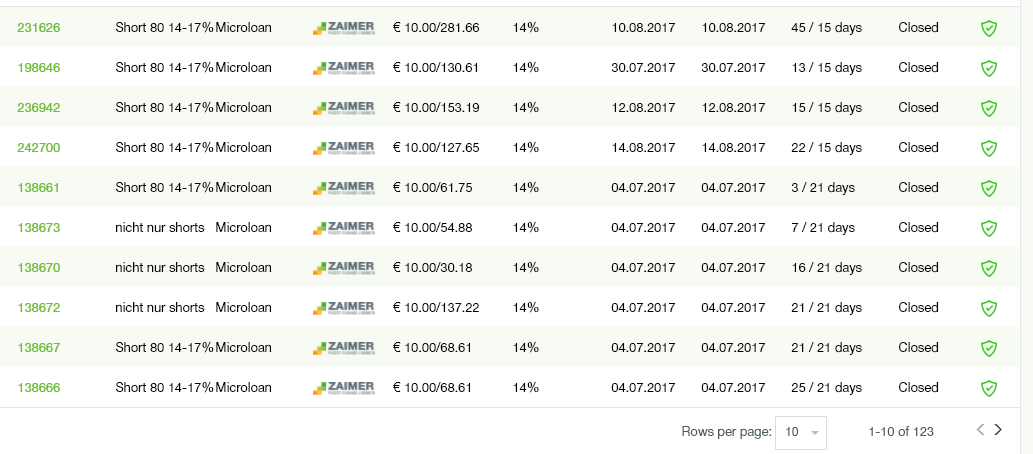Click the shield icon for loan 198646
1033x454 pixels.
click(988, 68)
